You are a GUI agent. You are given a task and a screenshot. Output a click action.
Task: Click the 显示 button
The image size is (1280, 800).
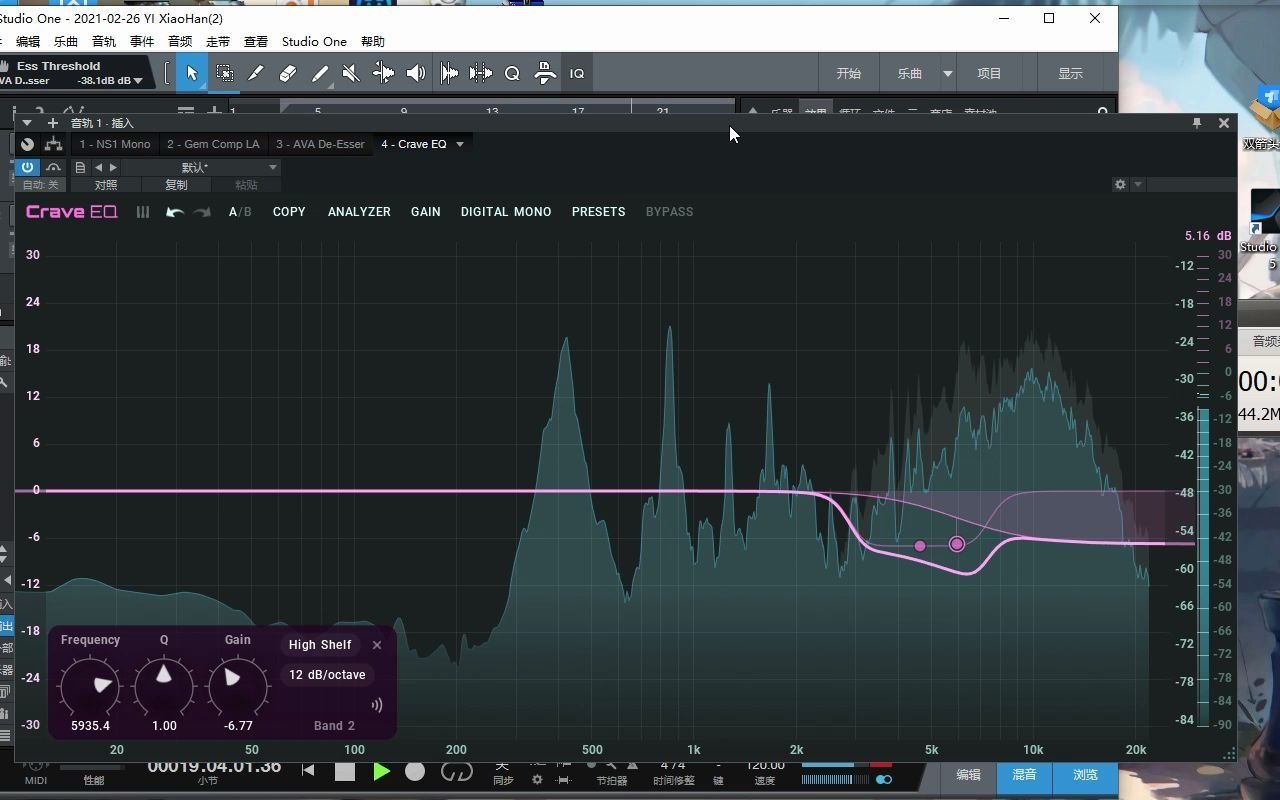[x=1071, y=73]
